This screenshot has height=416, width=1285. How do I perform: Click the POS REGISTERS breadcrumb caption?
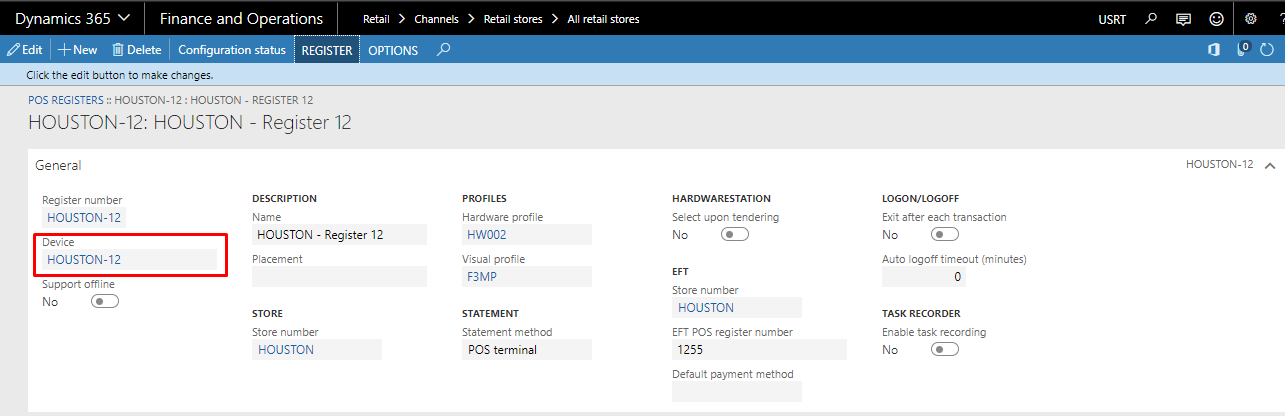pyautogui.click(x=65, y=100)
